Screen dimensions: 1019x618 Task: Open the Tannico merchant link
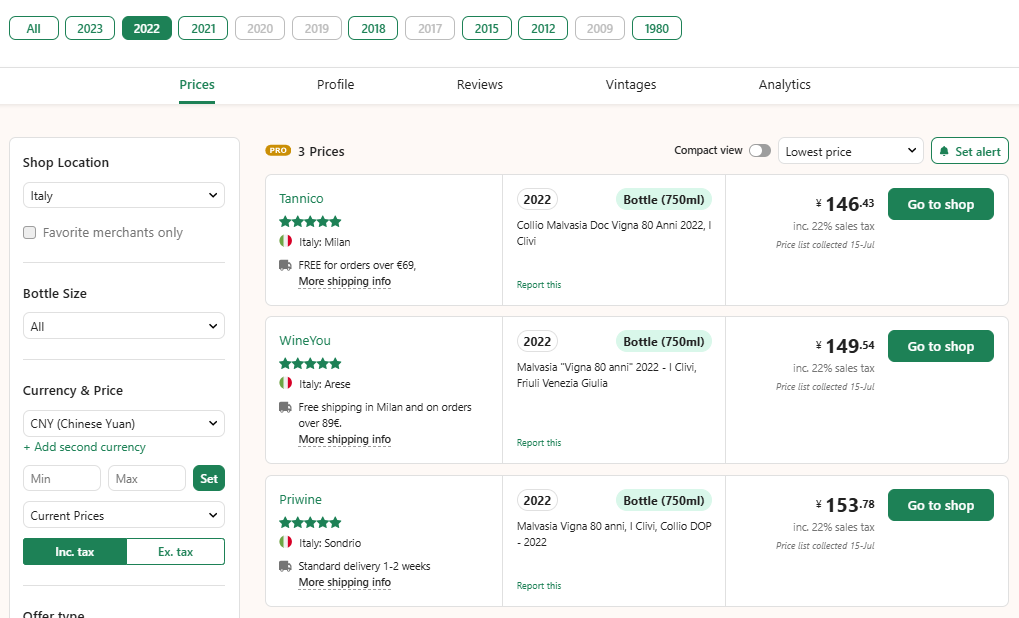pyautogui.click(x=301, y=199)
